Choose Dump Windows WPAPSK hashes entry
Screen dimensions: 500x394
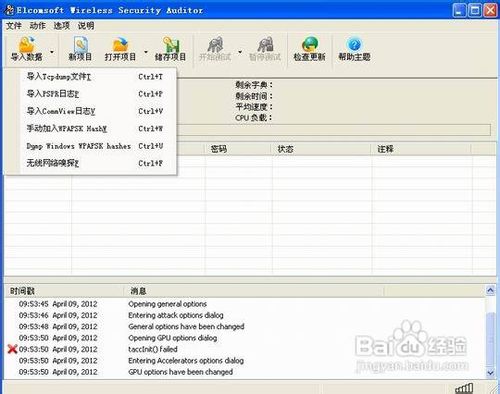90,146
